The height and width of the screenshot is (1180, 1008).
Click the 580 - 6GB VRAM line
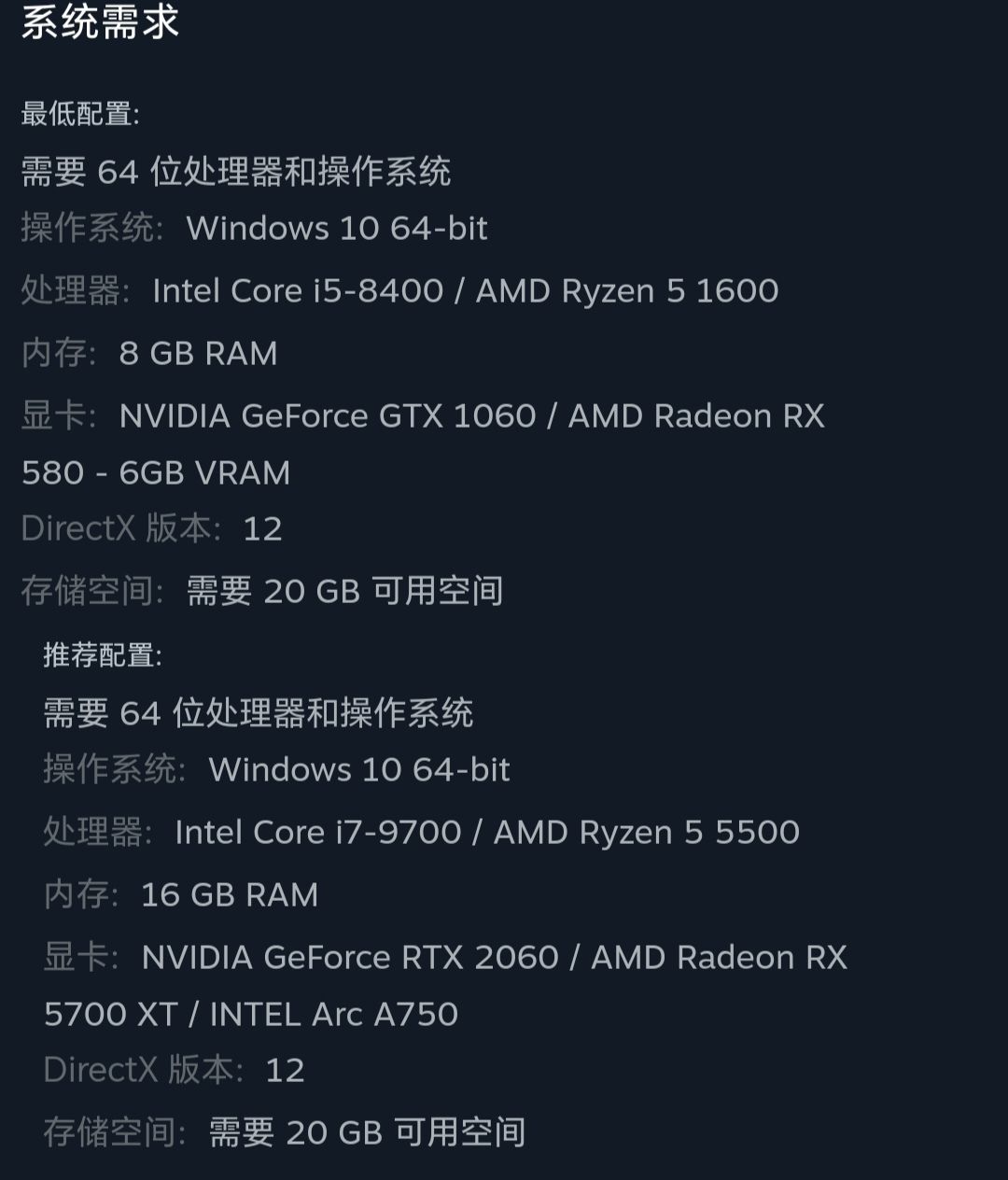point(156,473)
